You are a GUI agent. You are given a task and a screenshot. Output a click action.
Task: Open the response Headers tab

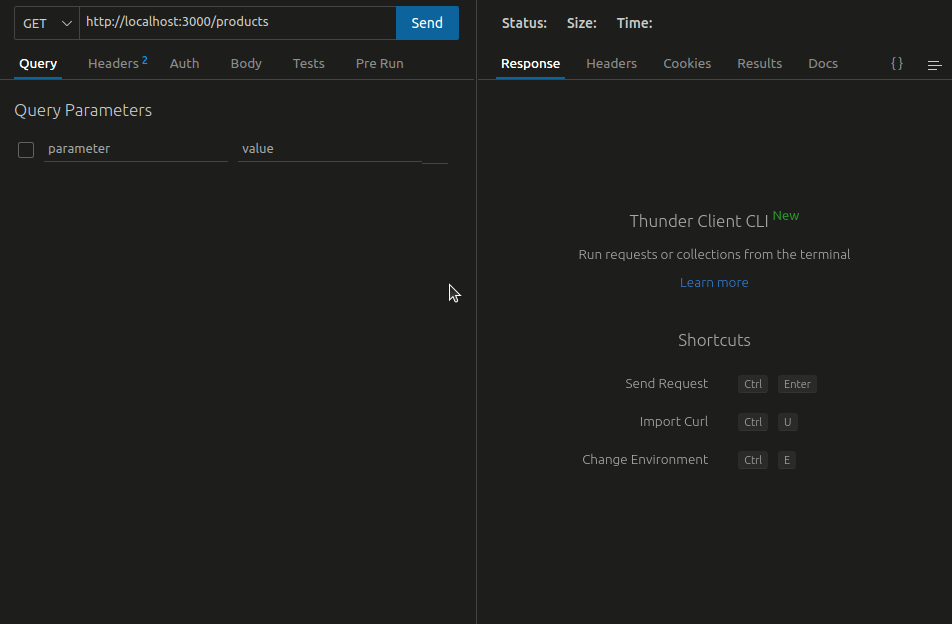pos(611,64)
